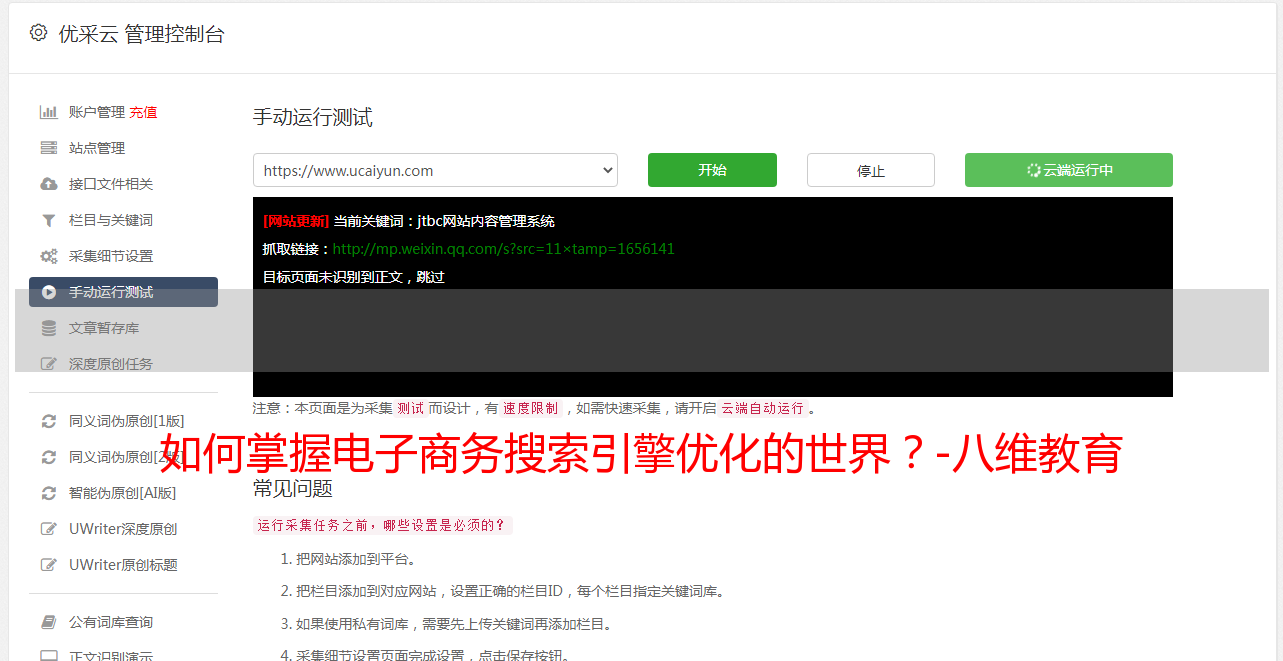Click the book icon for 公有词库查询

click(48, 622)
